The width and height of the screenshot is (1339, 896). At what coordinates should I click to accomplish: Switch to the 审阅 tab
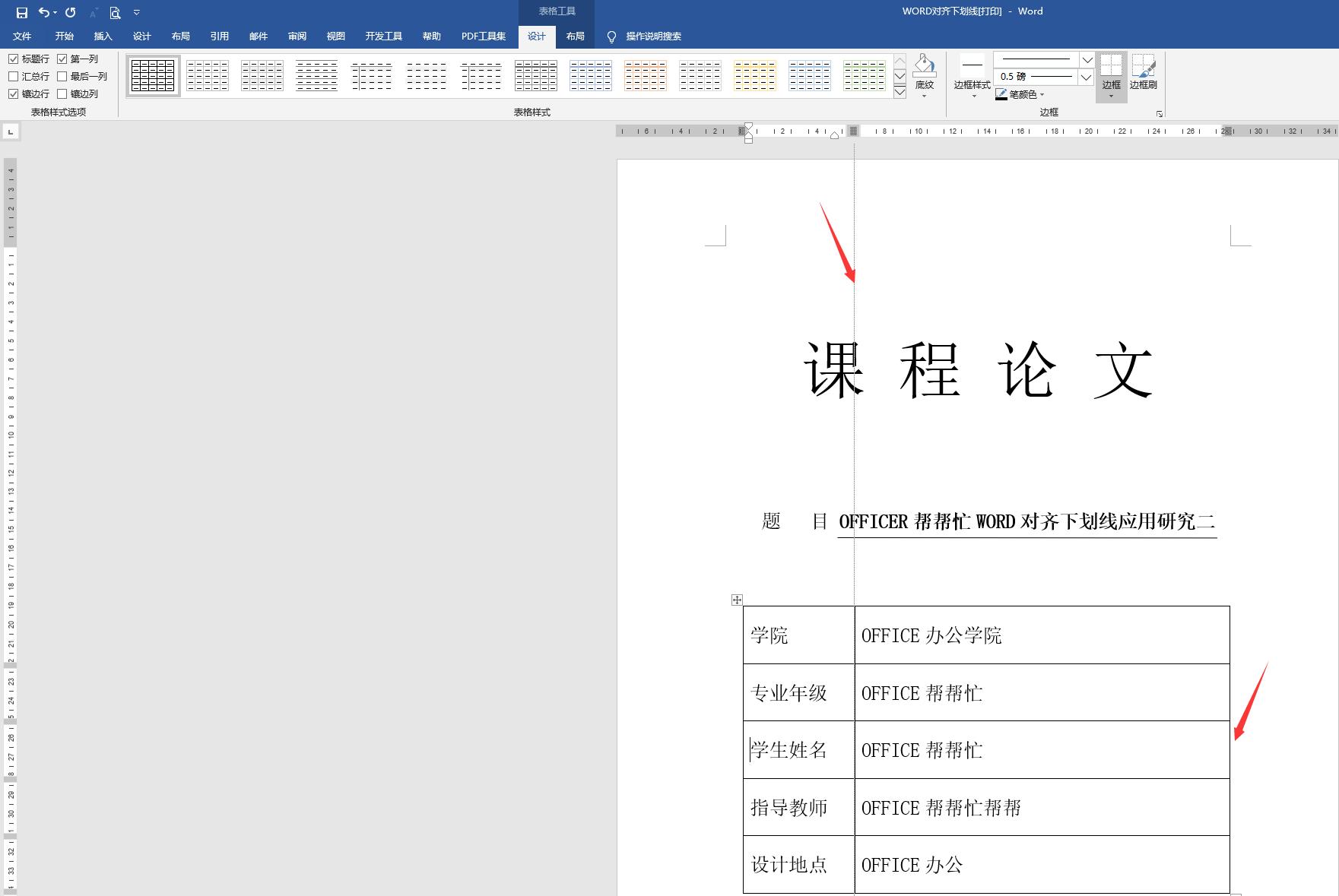pyautogui.click(x=297, y=36)
